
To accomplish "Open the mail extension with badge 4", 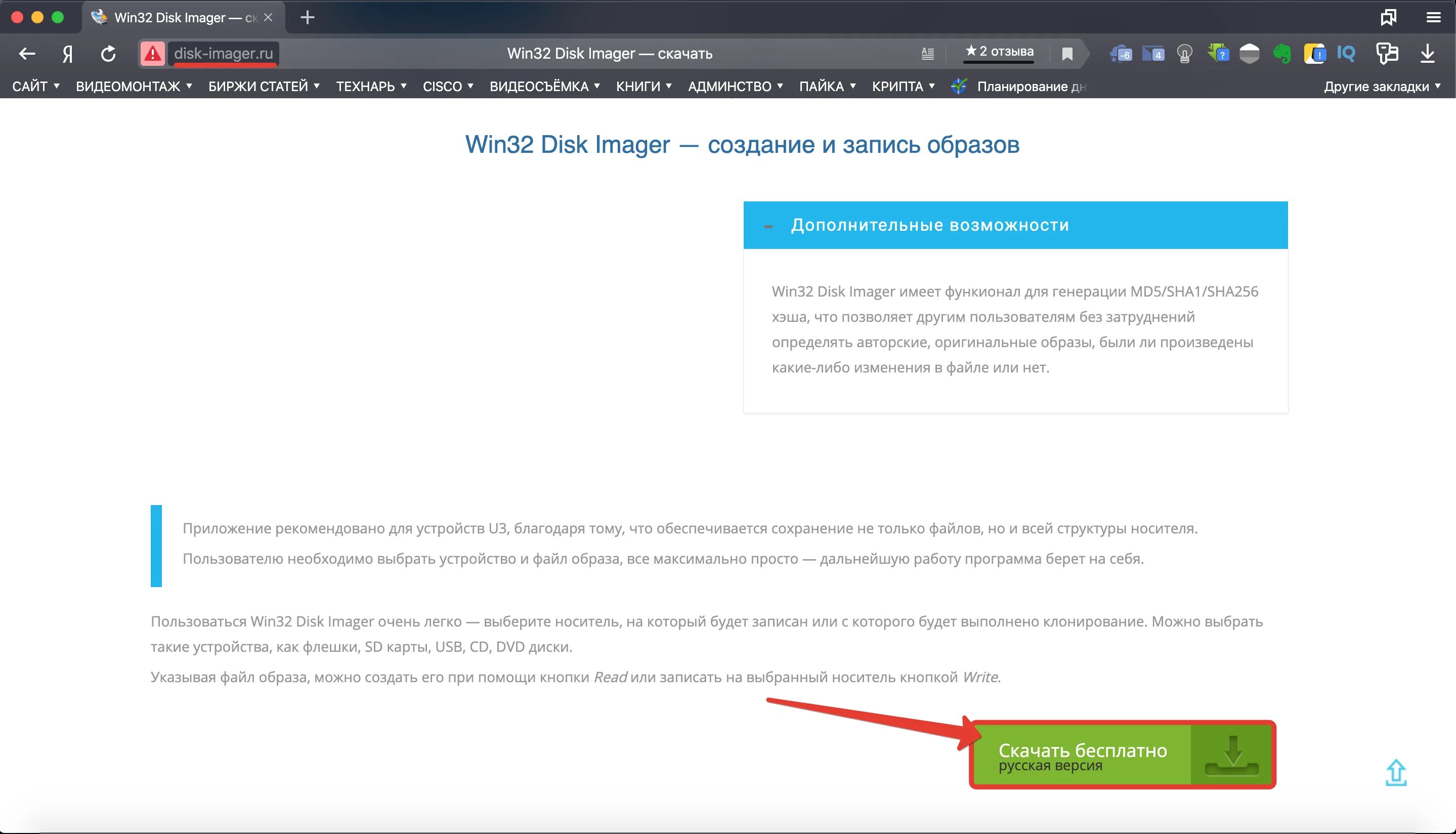I will (x=1152, y=54).
